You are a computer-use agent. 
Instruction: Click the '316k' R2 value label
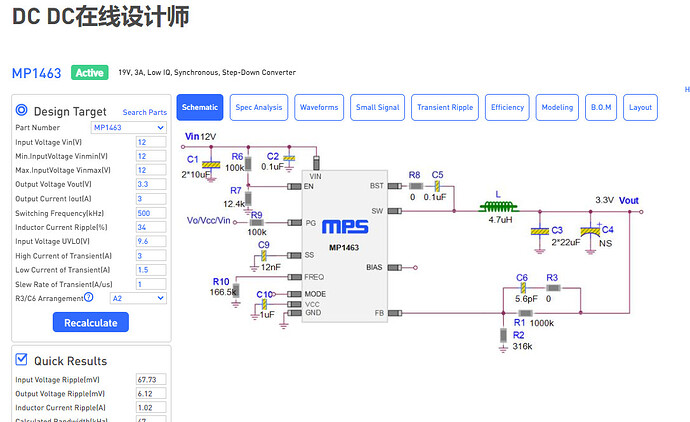coord(522,346)
